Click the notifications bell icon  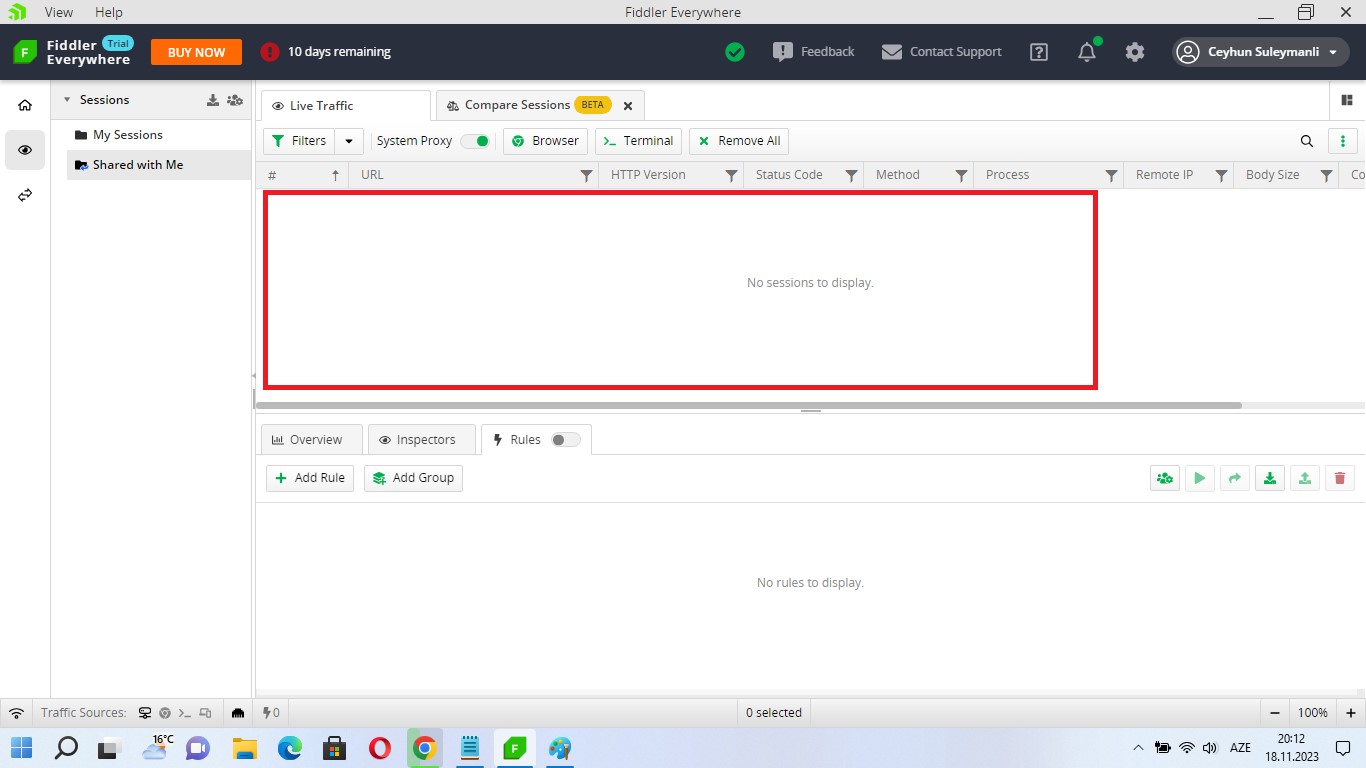(1087, 52)
